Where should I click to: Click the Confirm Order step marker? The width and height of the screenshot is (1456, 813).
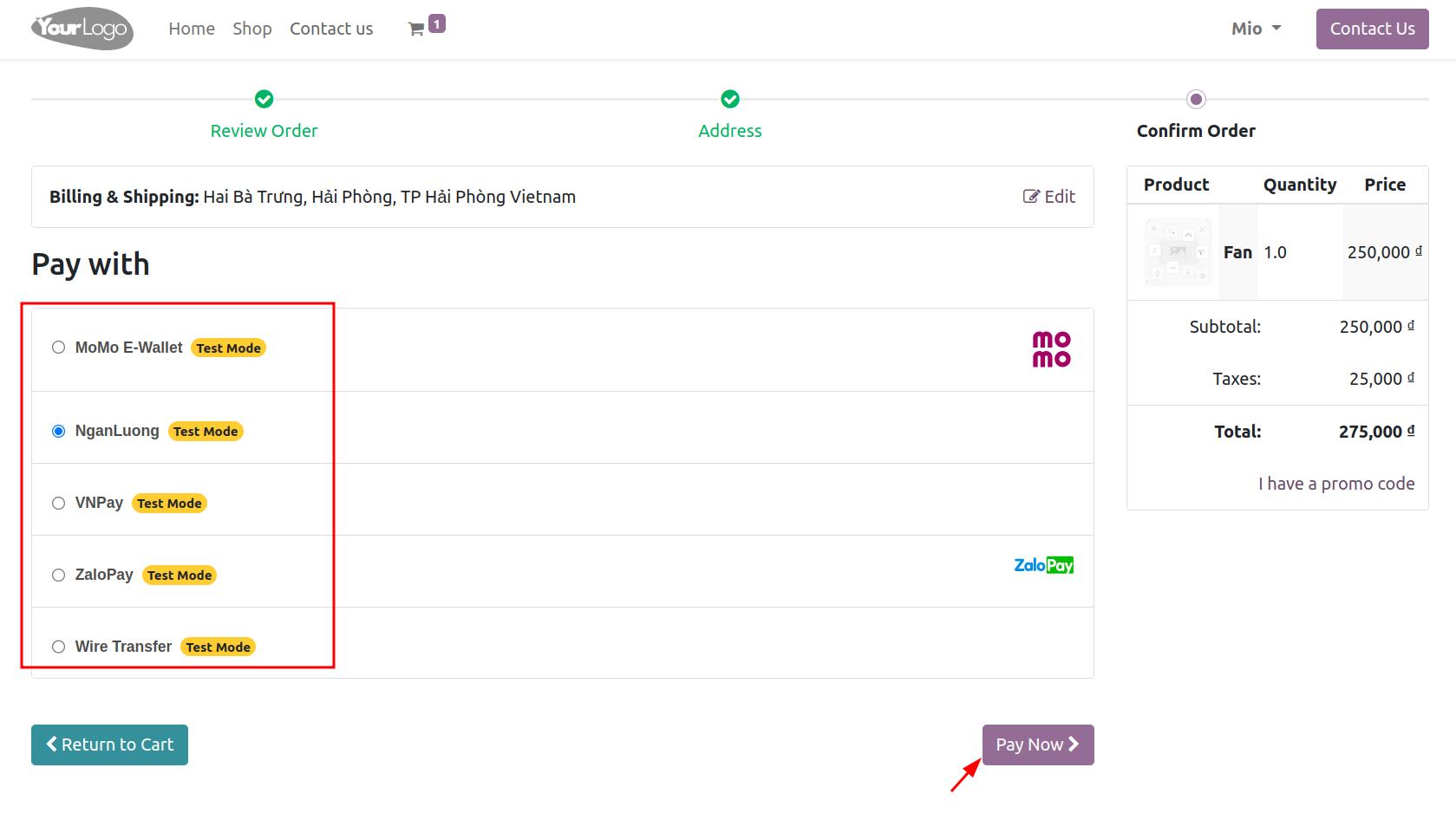[1196, 99]
